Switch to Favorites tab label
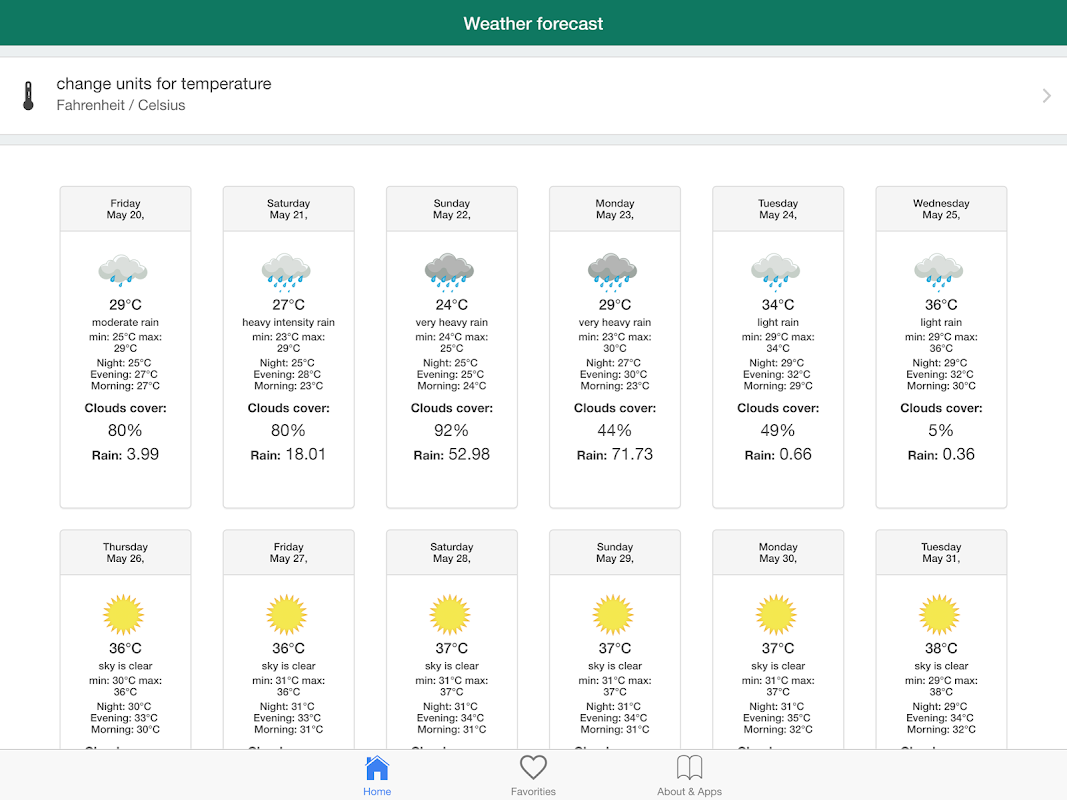This screenshot has width=1067, height=800. click(x=533, y=791)
